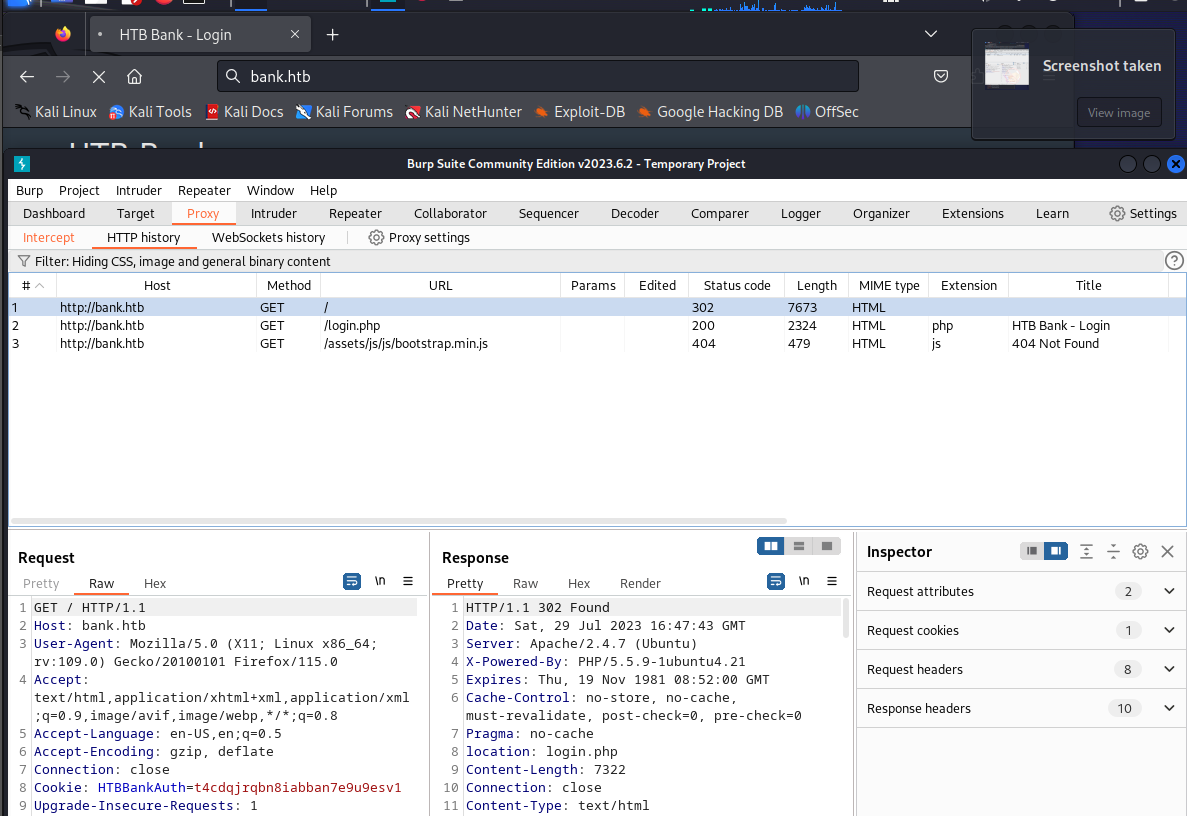Open the Request panel hamburger menu
The height and width of the screenshot is (816, 1187).
(x=408, y=581)
